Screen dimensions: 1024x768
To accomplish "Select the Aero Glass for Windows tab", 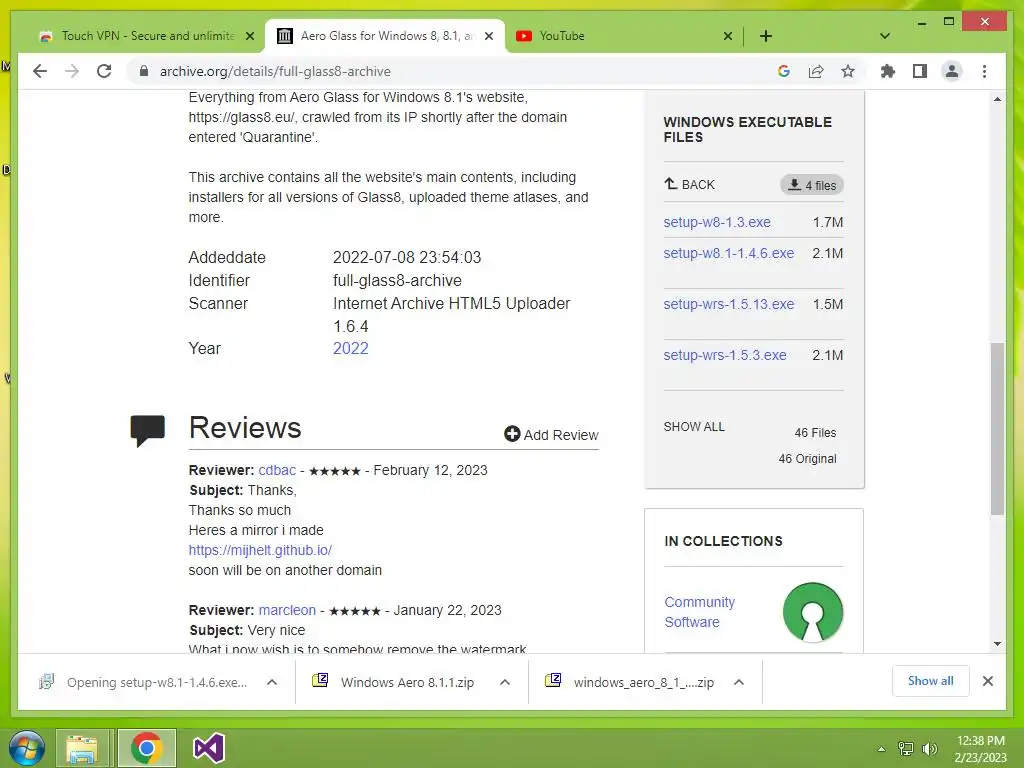I will 385,36.
